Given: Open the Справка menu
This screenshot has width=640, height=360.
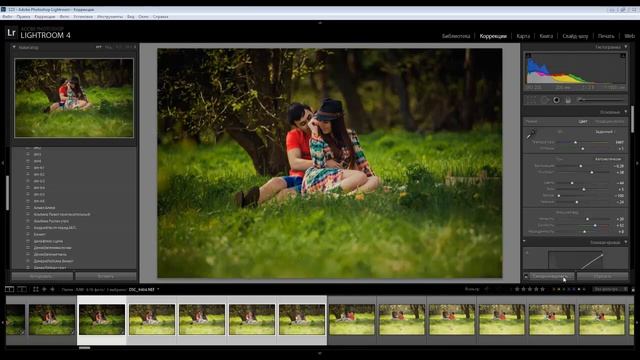Looking at the screenshot, I should 160,17.
